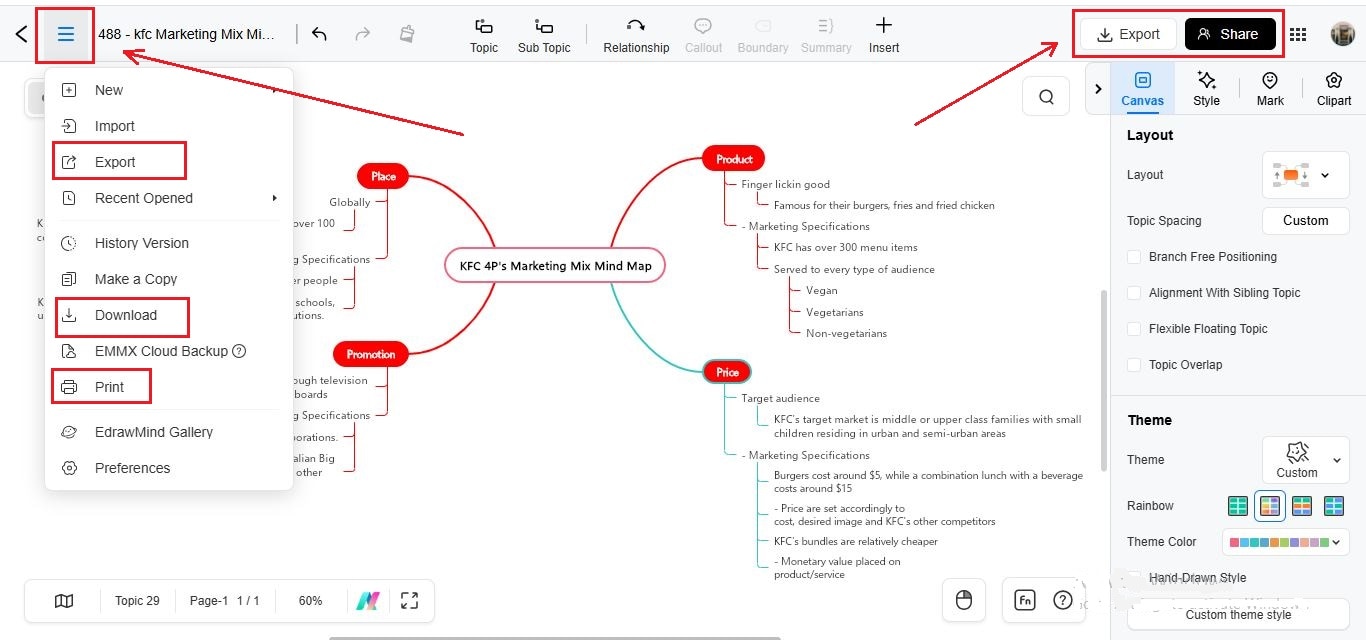Open the Theme Color dropdown

1285,542
